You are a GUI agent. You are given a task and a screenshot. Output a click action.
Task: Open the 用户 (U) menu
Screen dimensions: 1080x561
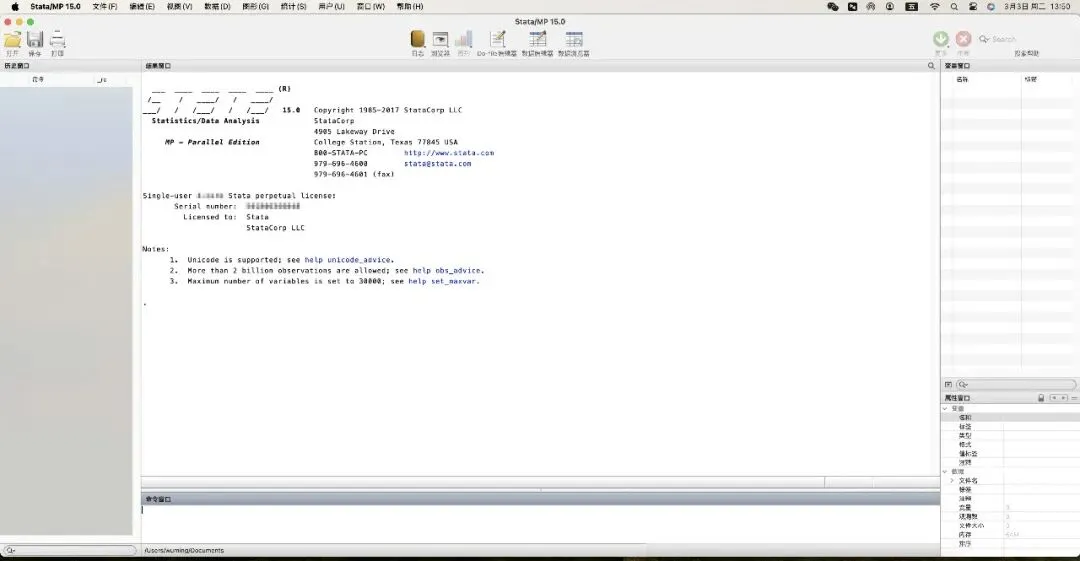(331, 6)
